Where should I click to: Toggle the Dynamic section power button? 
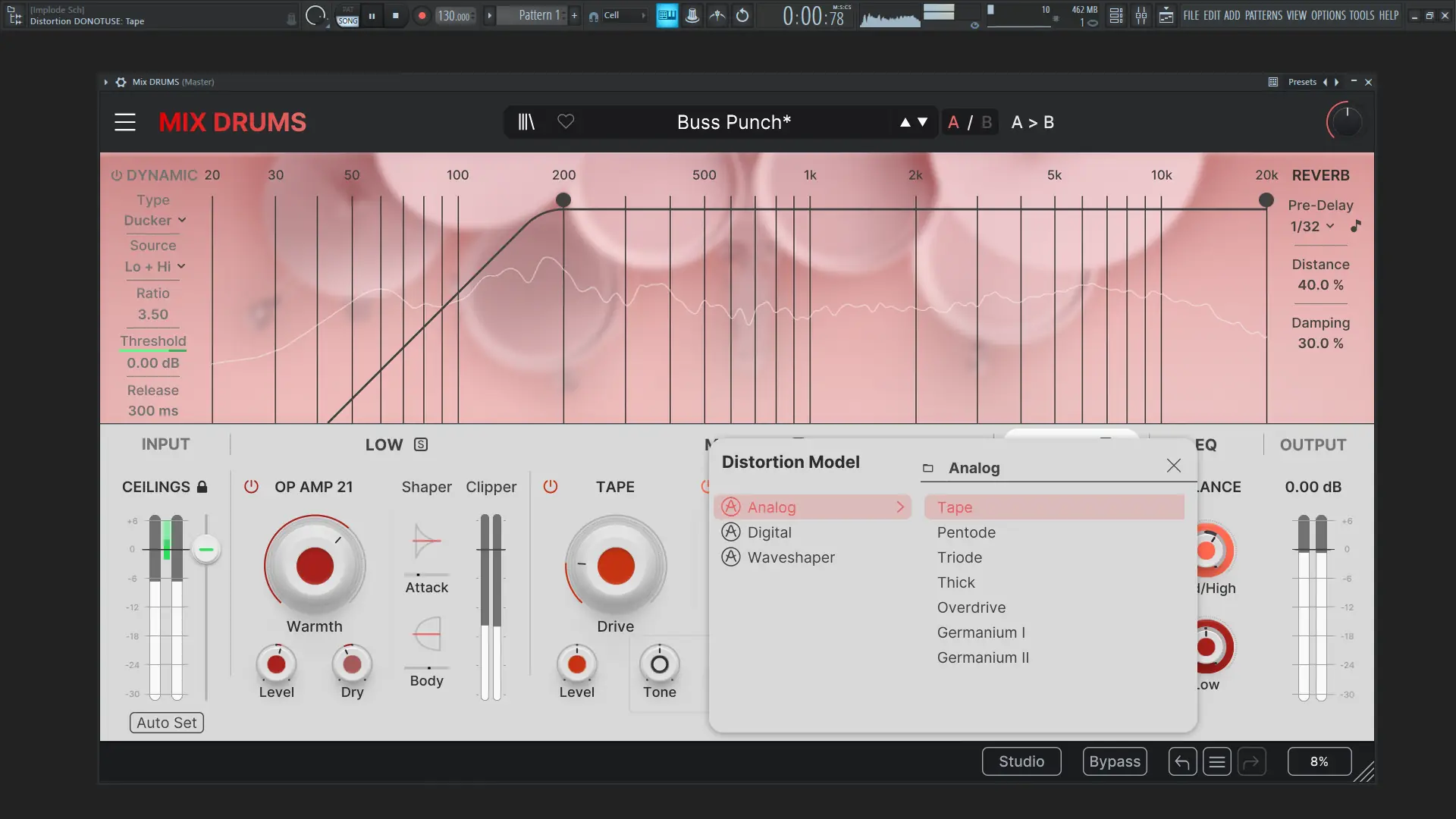click(117, 175)
